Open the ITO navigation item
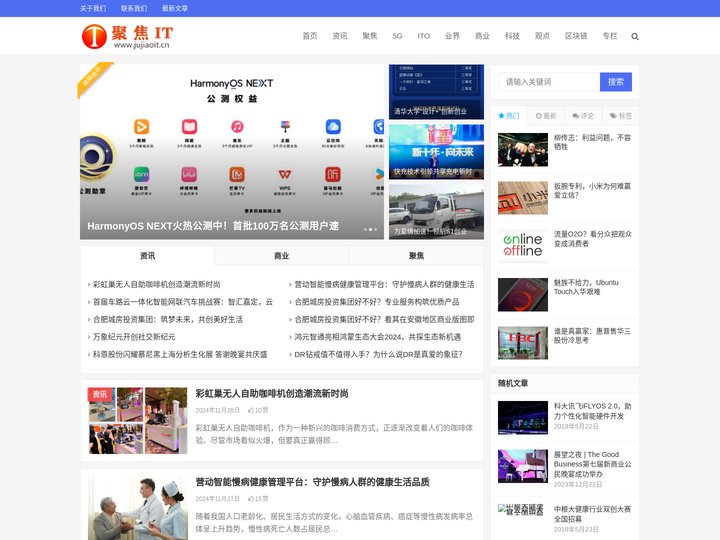This screenshot has width=720, height=540. 423,36
